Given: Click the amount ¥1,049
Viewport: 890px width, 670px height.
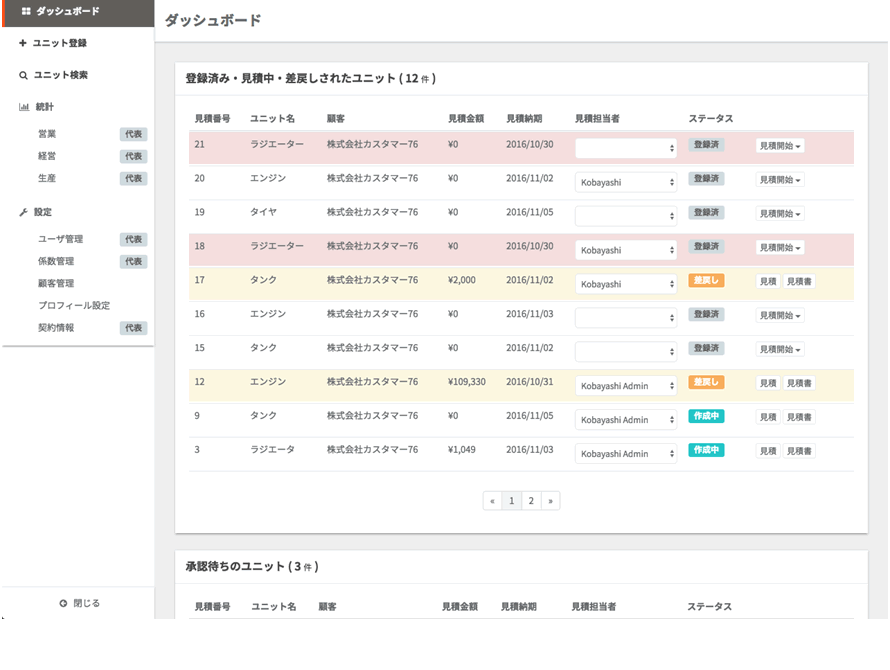Looking at the screenshot, I should [461, 450].
